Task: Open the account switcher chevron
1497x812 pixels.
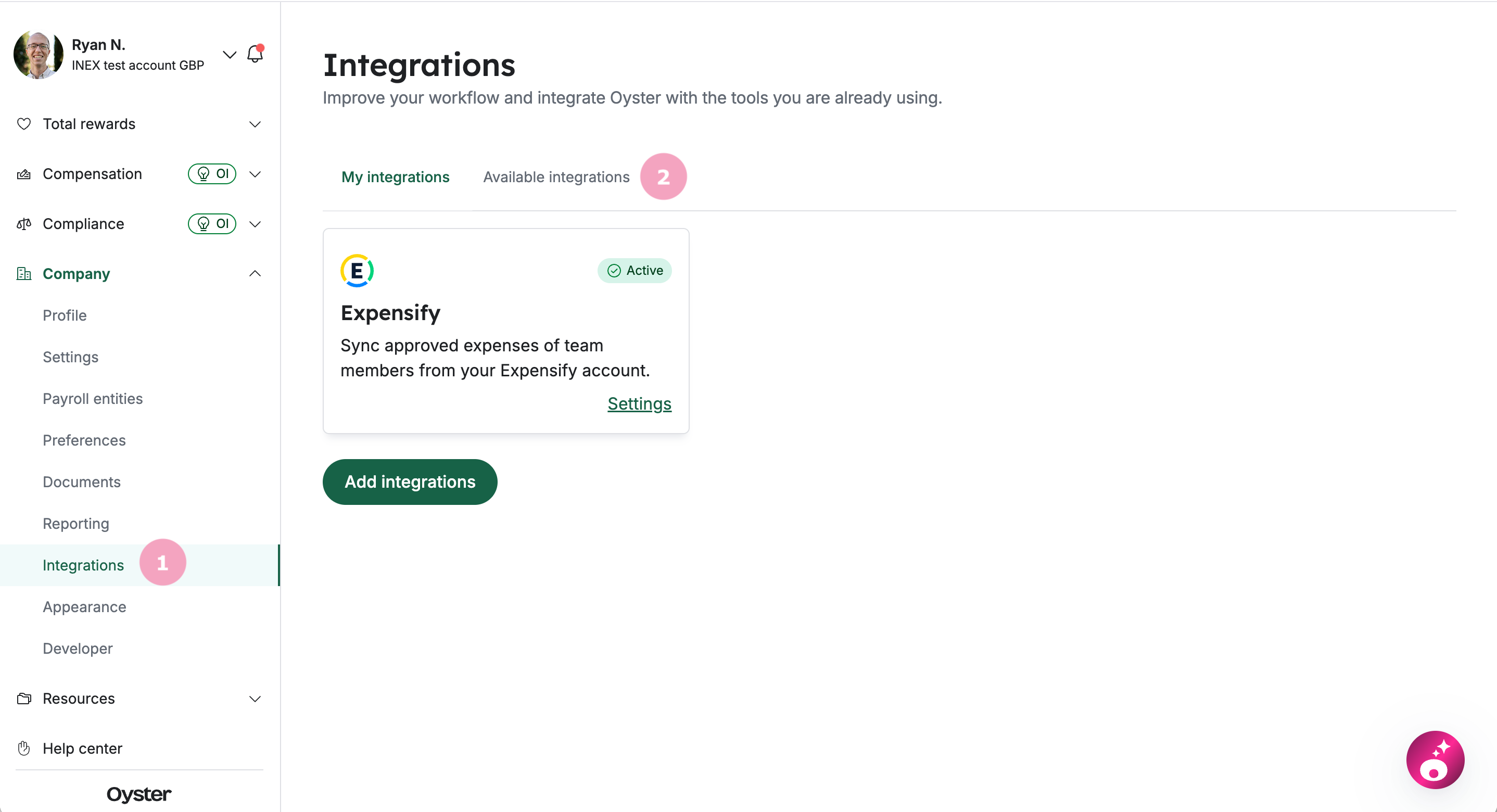Action: (230, 55)
